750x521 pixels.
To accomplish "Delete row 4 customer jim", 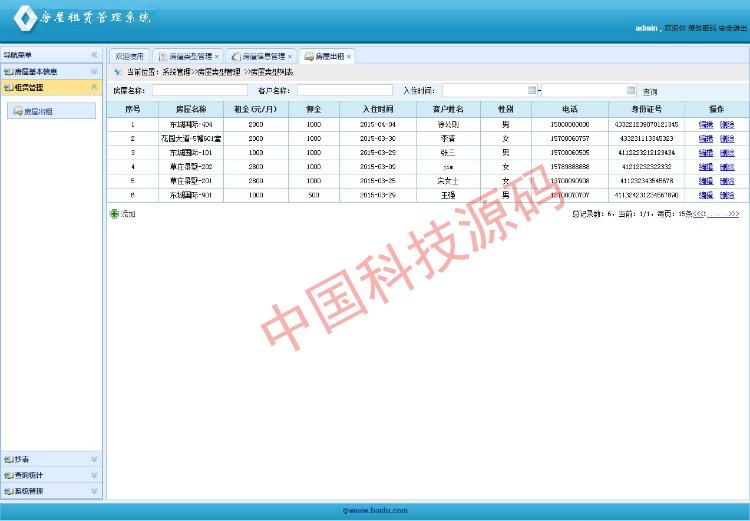I will pos(727,167).
